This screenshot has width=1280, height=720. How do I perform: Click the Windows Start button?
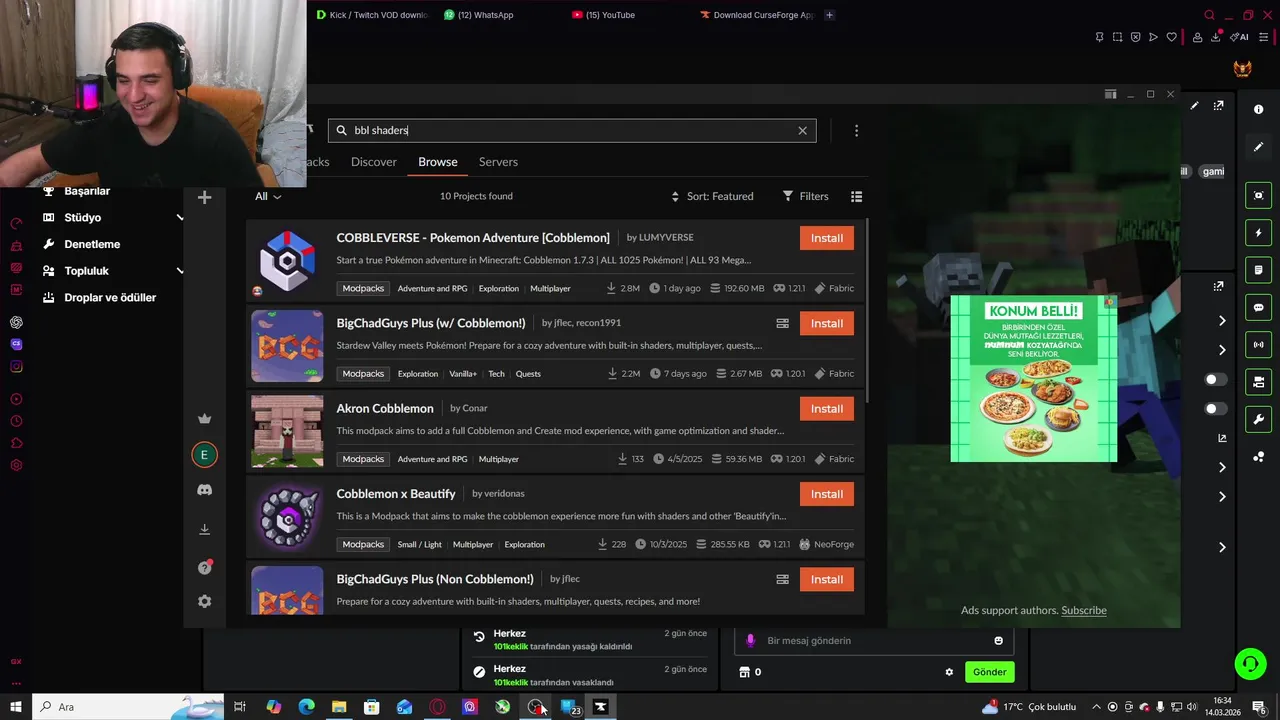[x=16, y=707]
